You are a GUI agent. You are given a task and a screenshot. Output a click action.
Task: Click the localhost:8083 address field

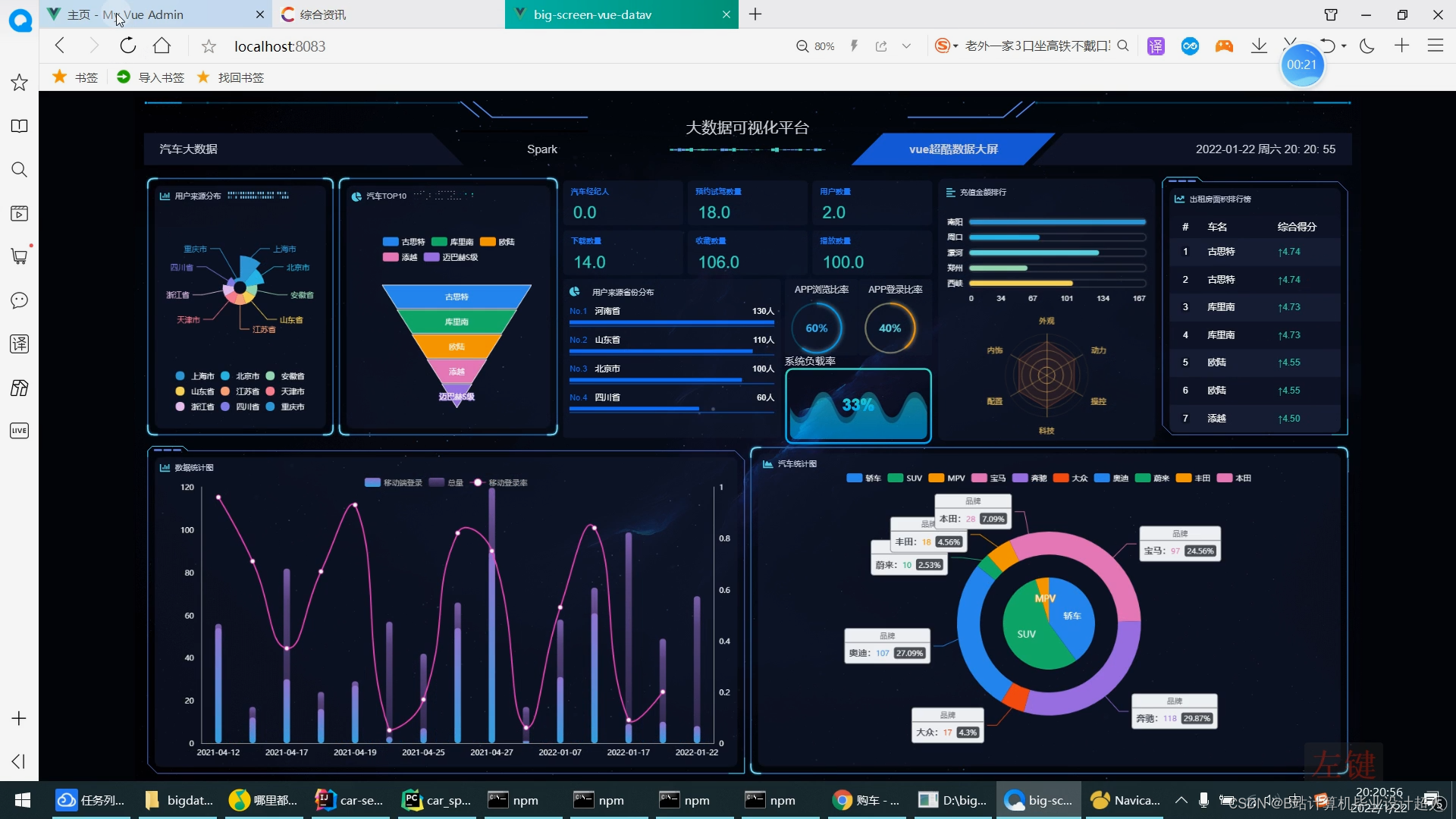tap(280, 46)
